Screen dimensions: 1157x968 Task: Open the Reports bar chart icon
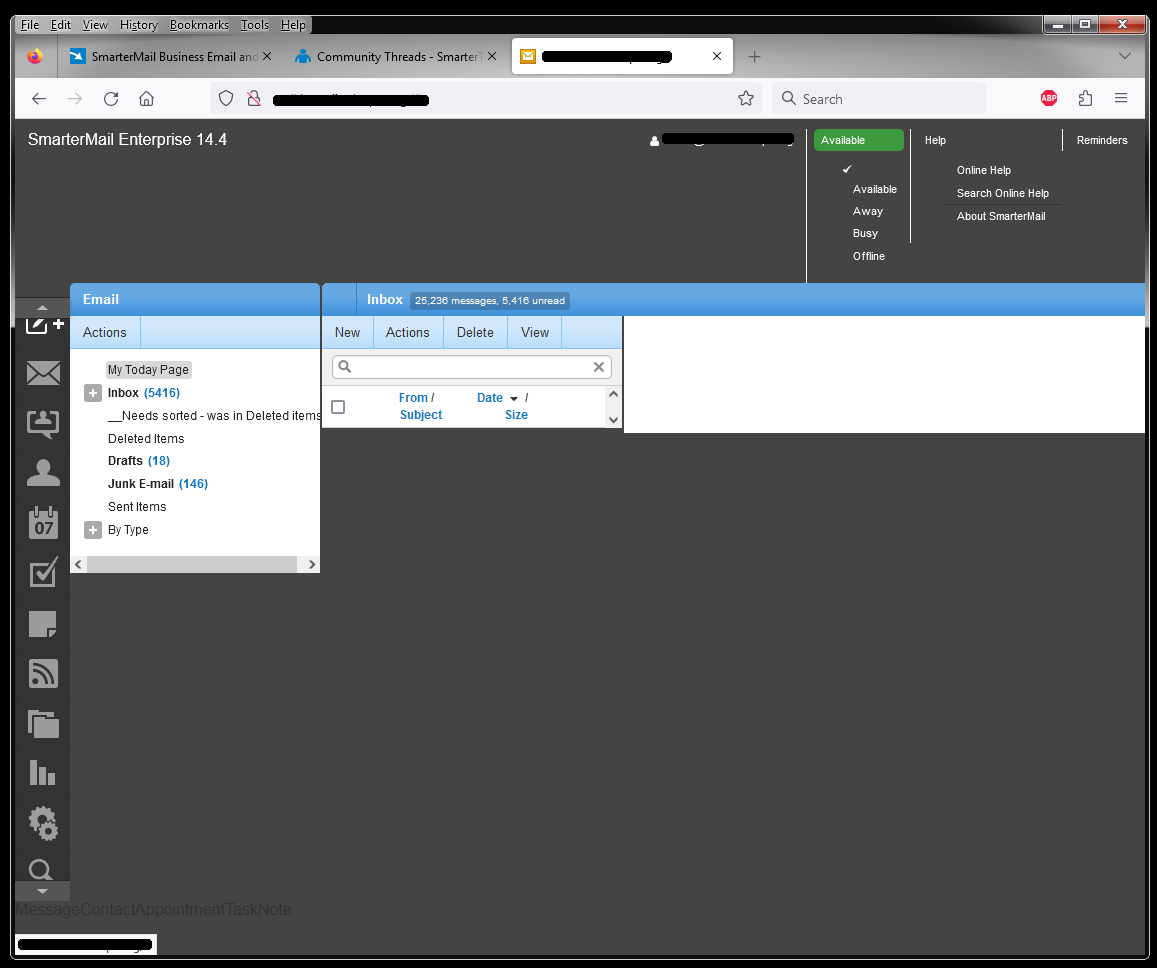(43, 772)
